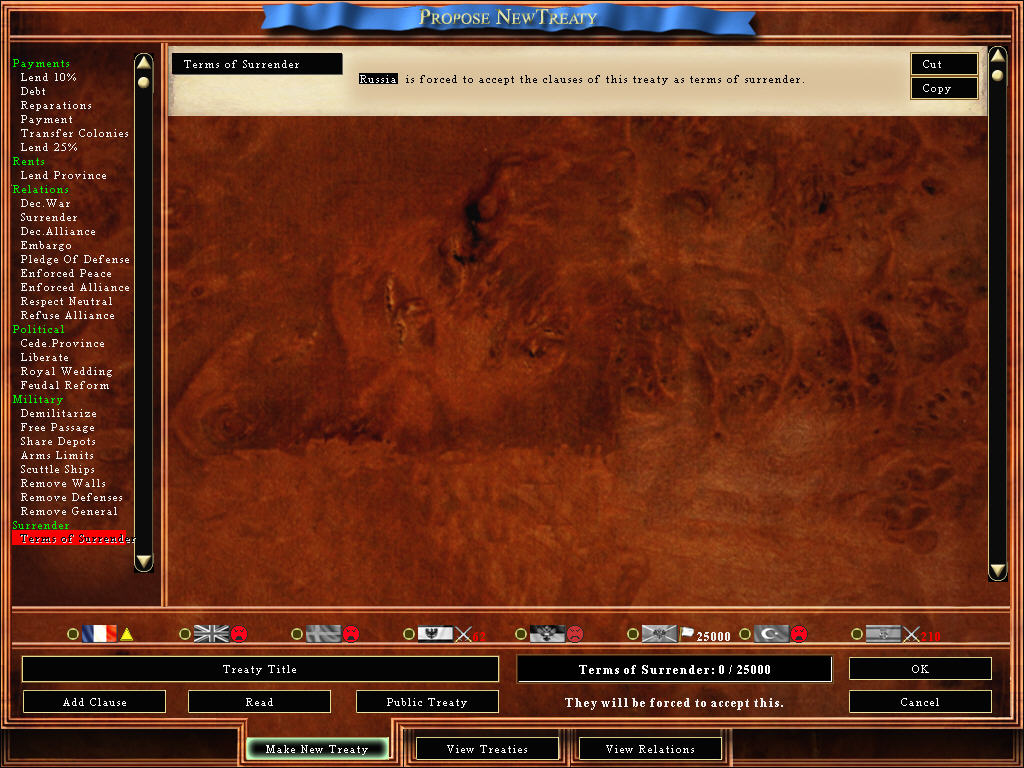The width and height of the screenshot is (1024, 768).
Task: Click the crossed swords icon beside 210
Action: (911, 634)
